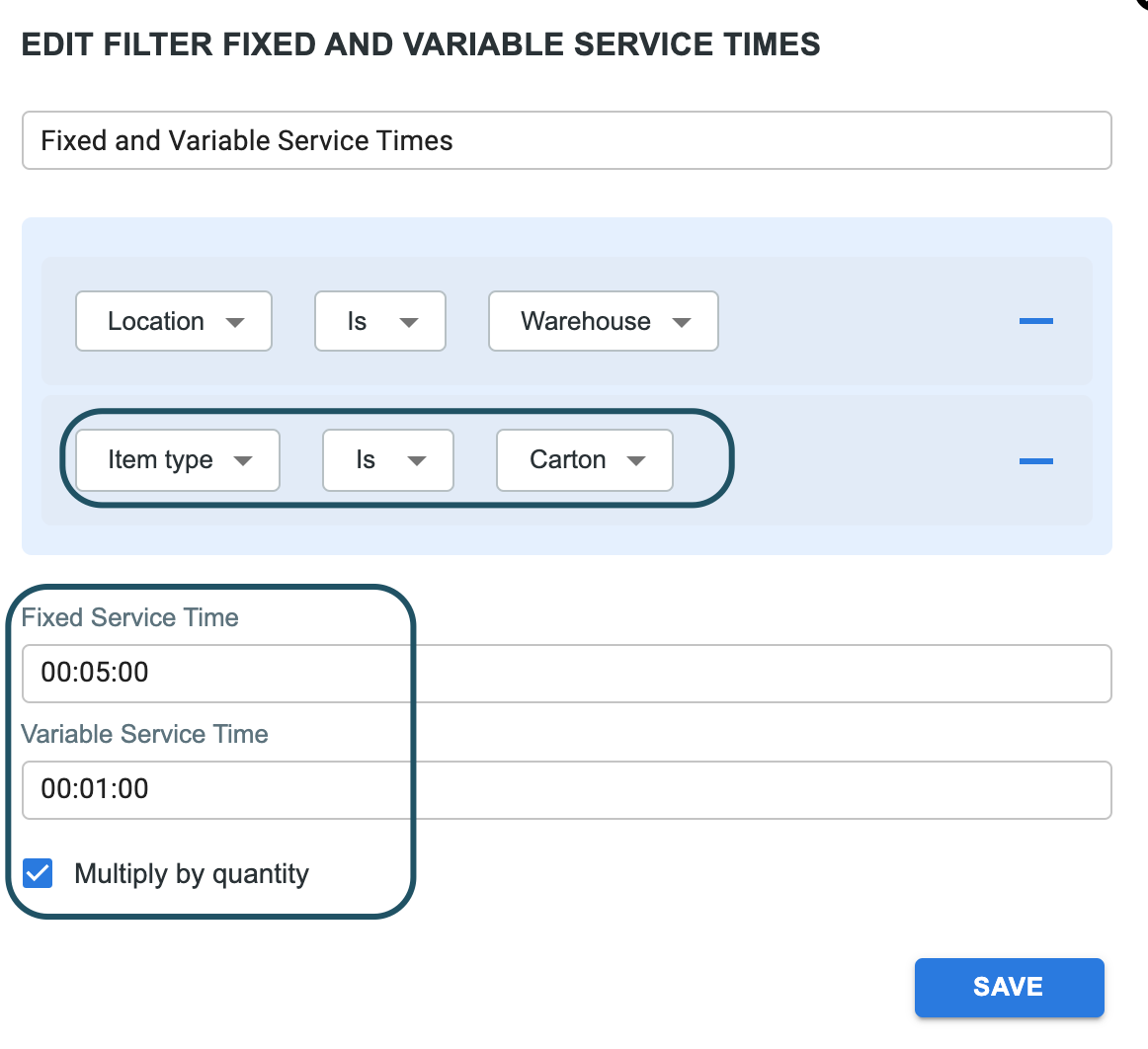Click the Variable Service Time label
The width and height of the screenshot is (1148, 1049).
144,734
